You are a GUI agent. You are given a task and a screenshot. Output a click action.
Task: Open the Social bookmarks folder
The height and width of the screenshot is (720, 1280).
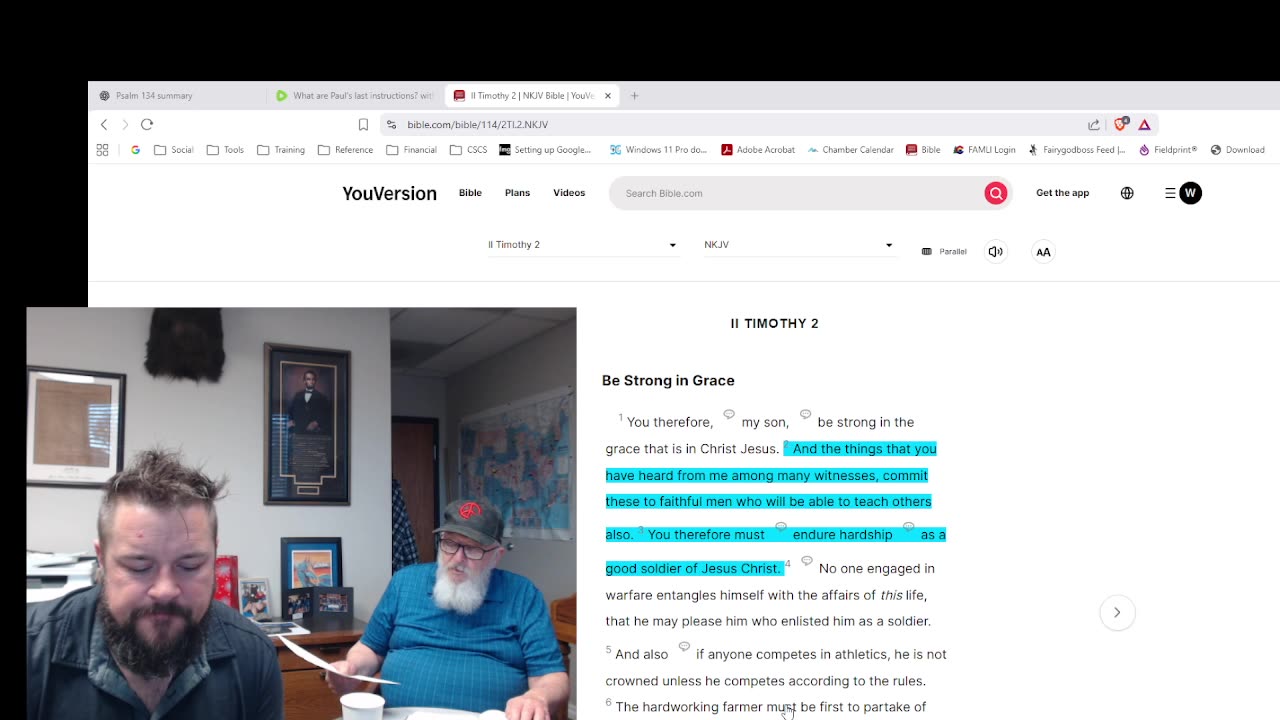174,150
